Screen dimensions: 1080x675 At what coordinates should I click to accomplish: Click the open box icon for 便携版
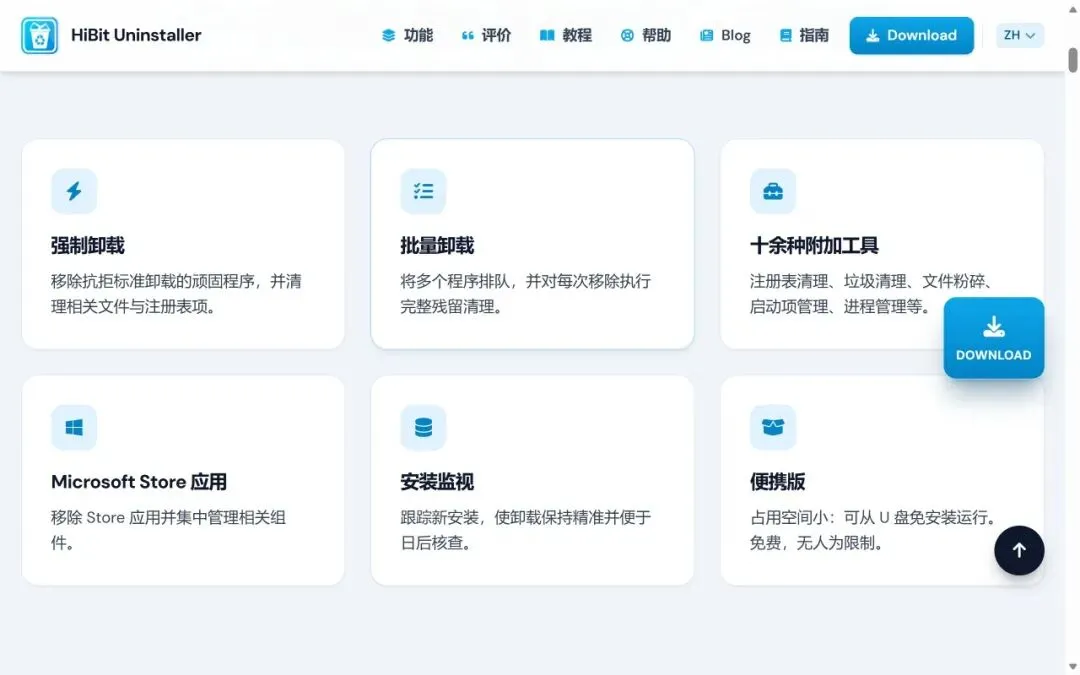pos(773,427)
